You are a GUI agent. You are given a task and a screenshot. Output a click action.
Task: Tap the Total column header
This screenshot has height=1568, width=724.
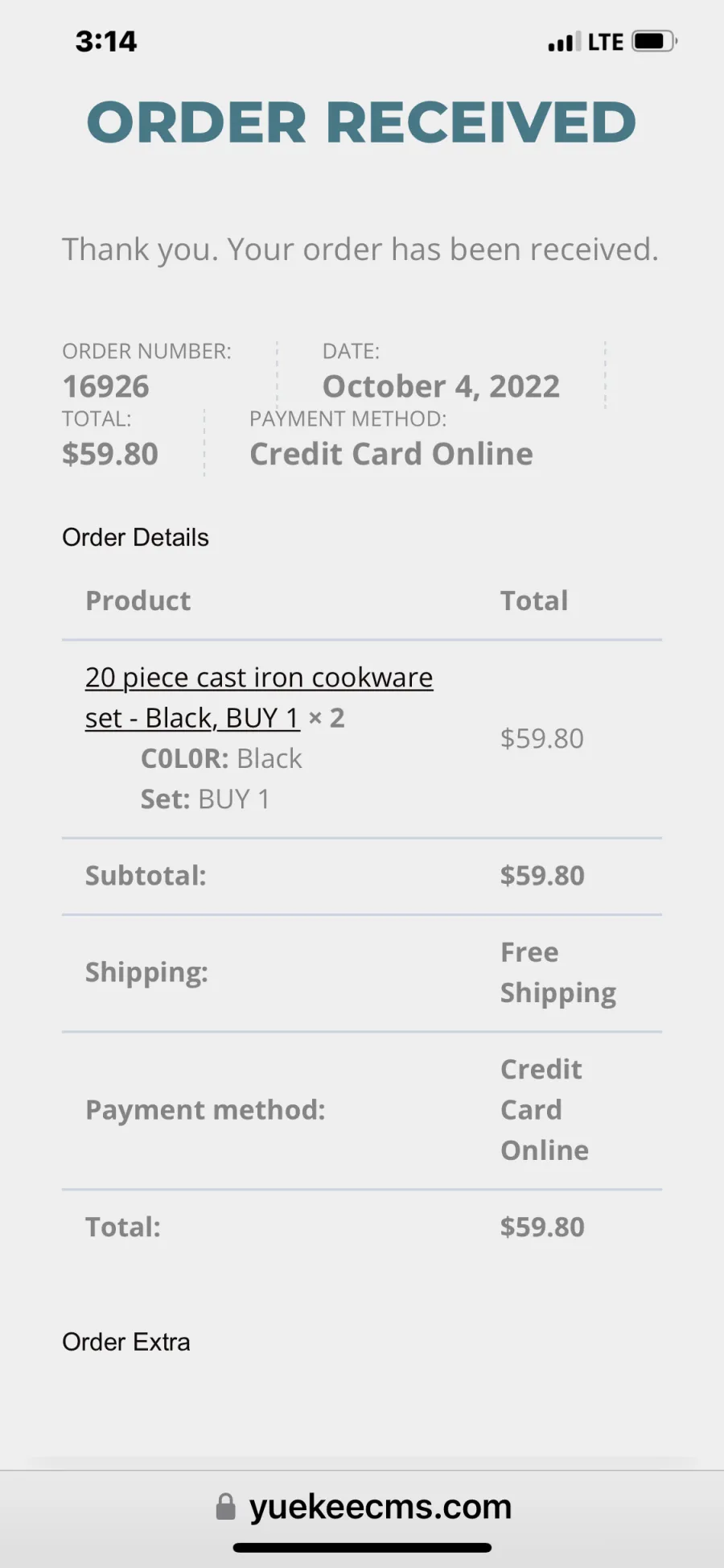point(534,601)
